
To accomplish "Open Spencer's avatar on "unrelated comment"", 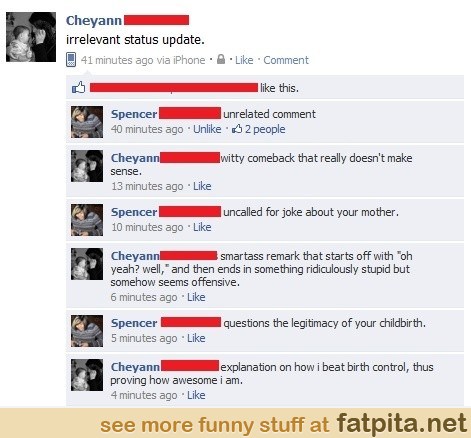I will (x=87, y=122).
